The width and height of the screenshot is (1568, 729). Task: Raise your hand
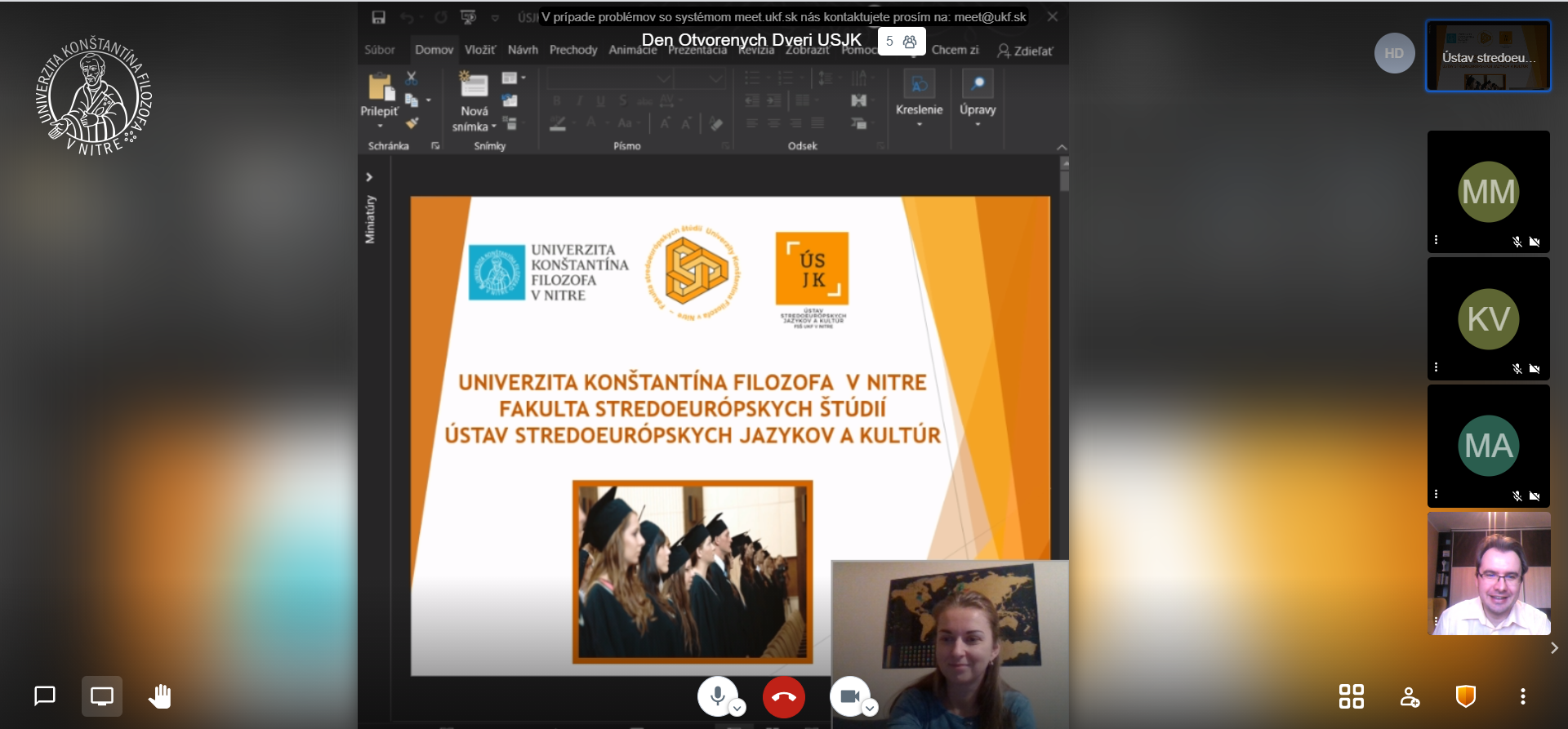(159, 696)
